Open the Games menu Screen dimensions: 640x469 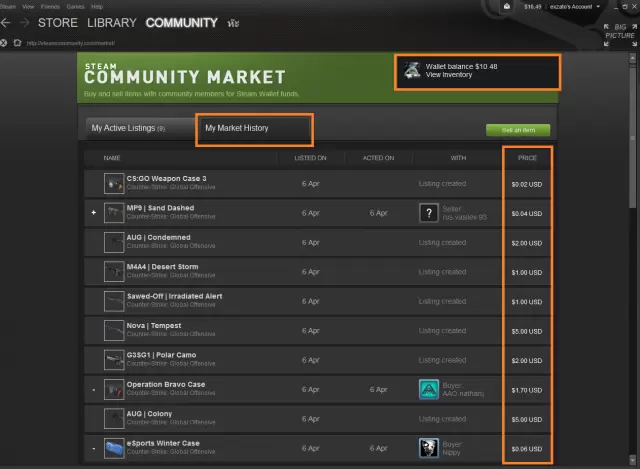point(76,7)
